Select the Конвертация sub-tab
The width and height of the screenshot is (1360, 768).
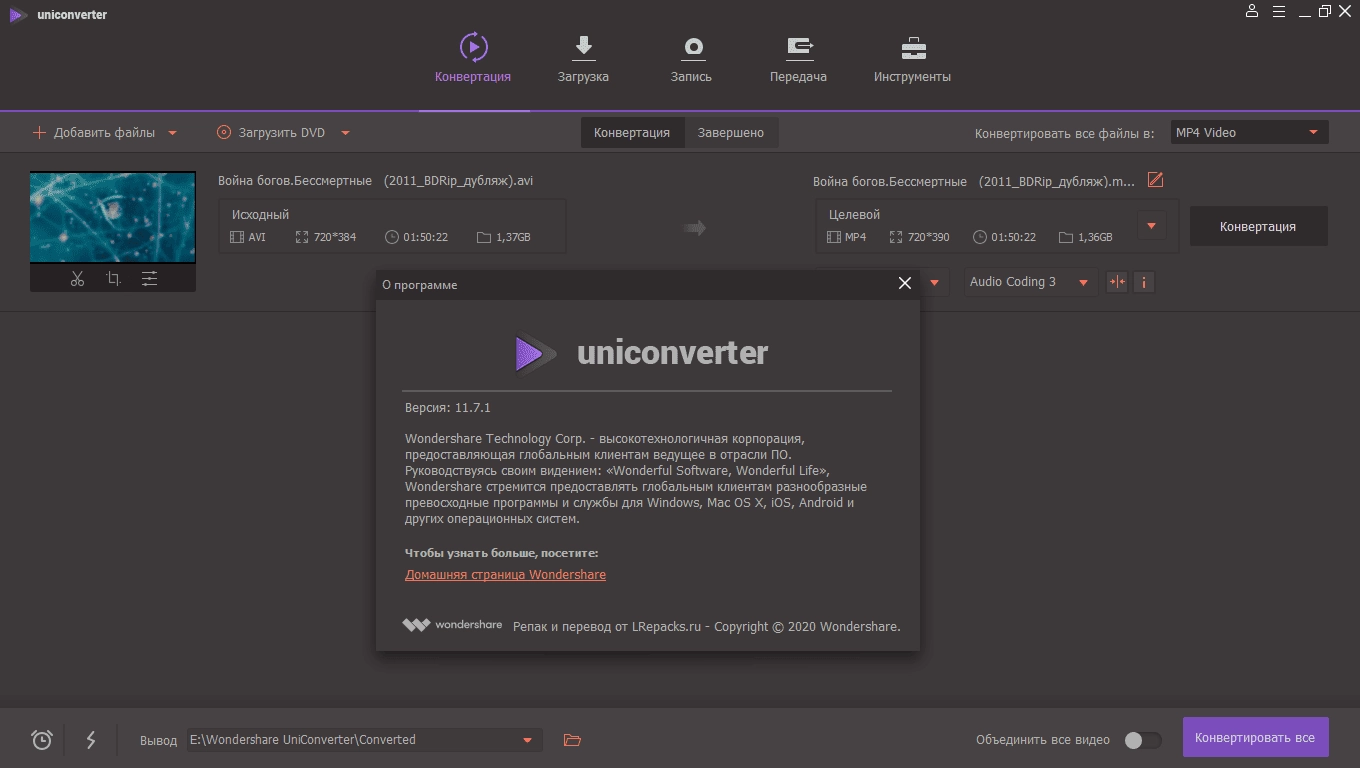click(632, 133)
